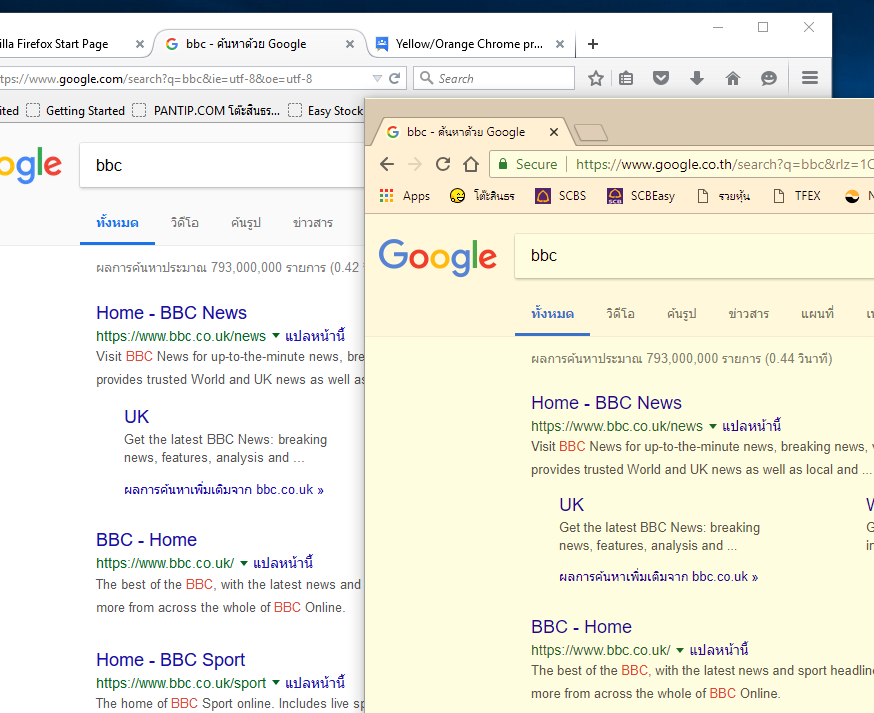
Task: Reload the page in Chrome
Action: click(x=443, y=164)
